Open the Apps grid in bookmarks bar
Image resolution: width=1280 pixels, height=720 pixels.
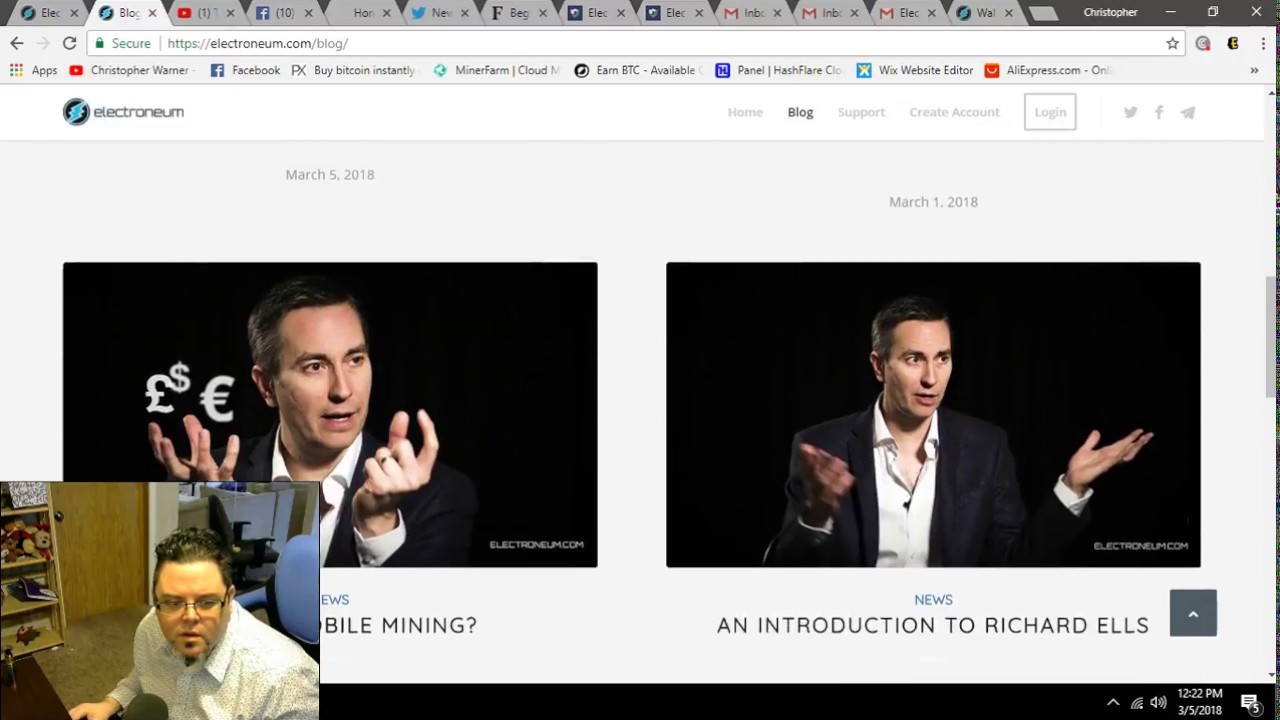coord(33,70)
